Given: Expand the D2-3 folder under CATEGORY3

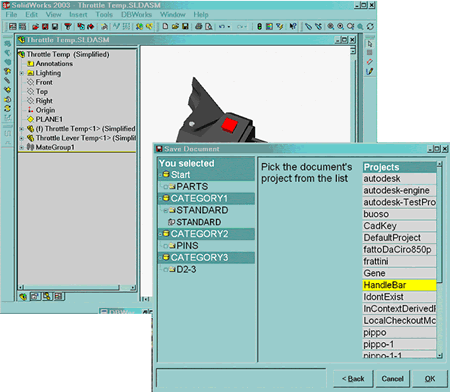Looking at the screenshot, I should tap(165, 270).
